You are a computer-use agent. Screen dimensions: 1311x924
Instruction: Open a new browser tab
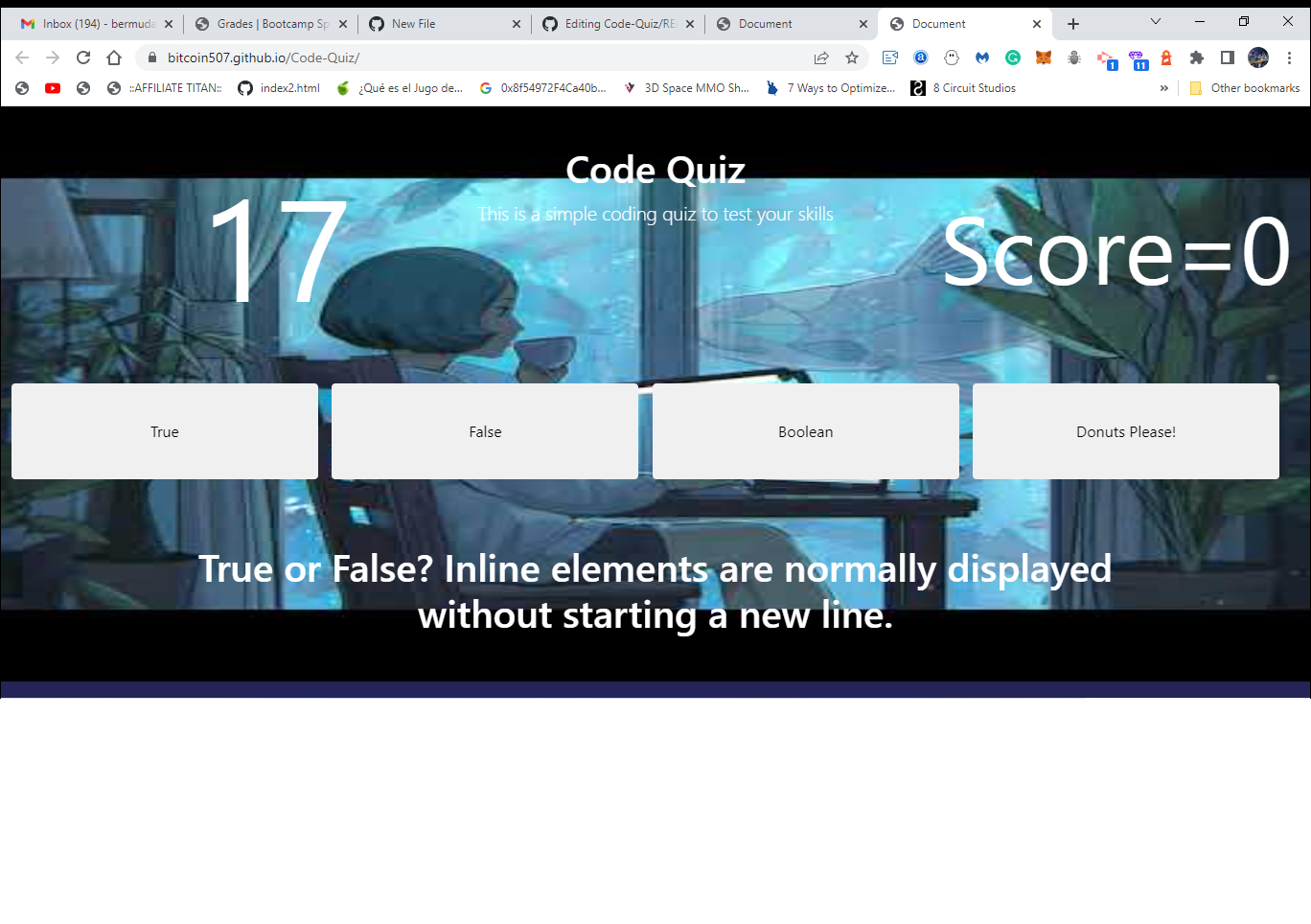pos(1073,24)
